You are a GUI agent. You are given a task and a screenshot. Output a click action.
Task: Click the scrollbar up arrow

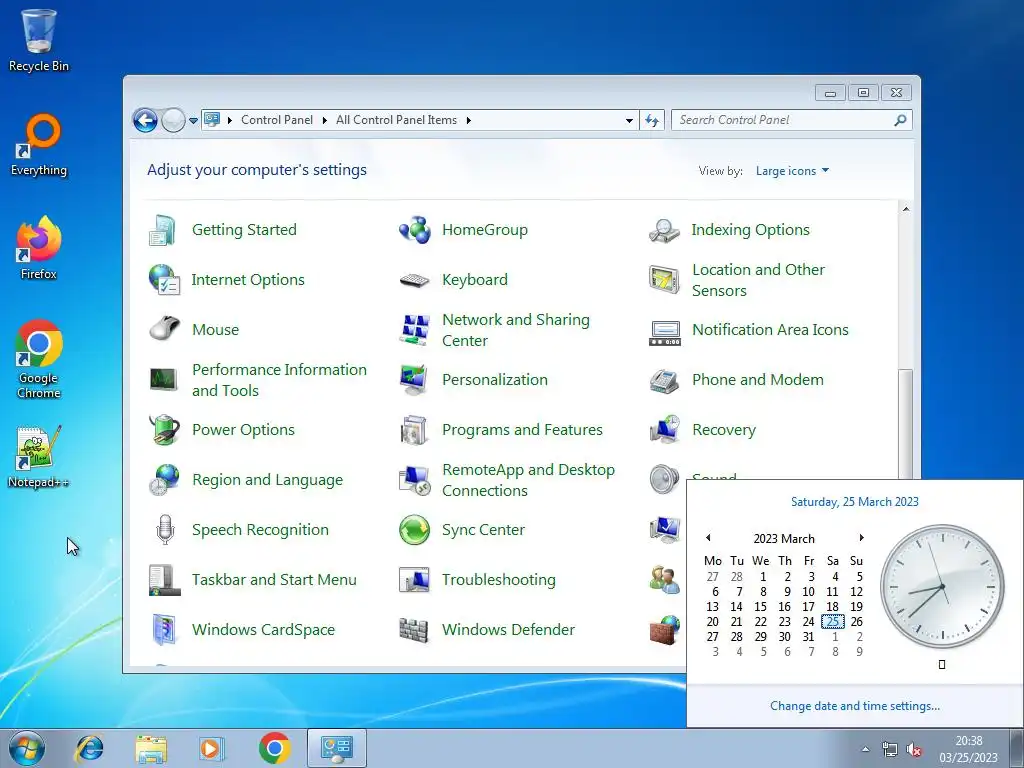[x=906, y=209]
